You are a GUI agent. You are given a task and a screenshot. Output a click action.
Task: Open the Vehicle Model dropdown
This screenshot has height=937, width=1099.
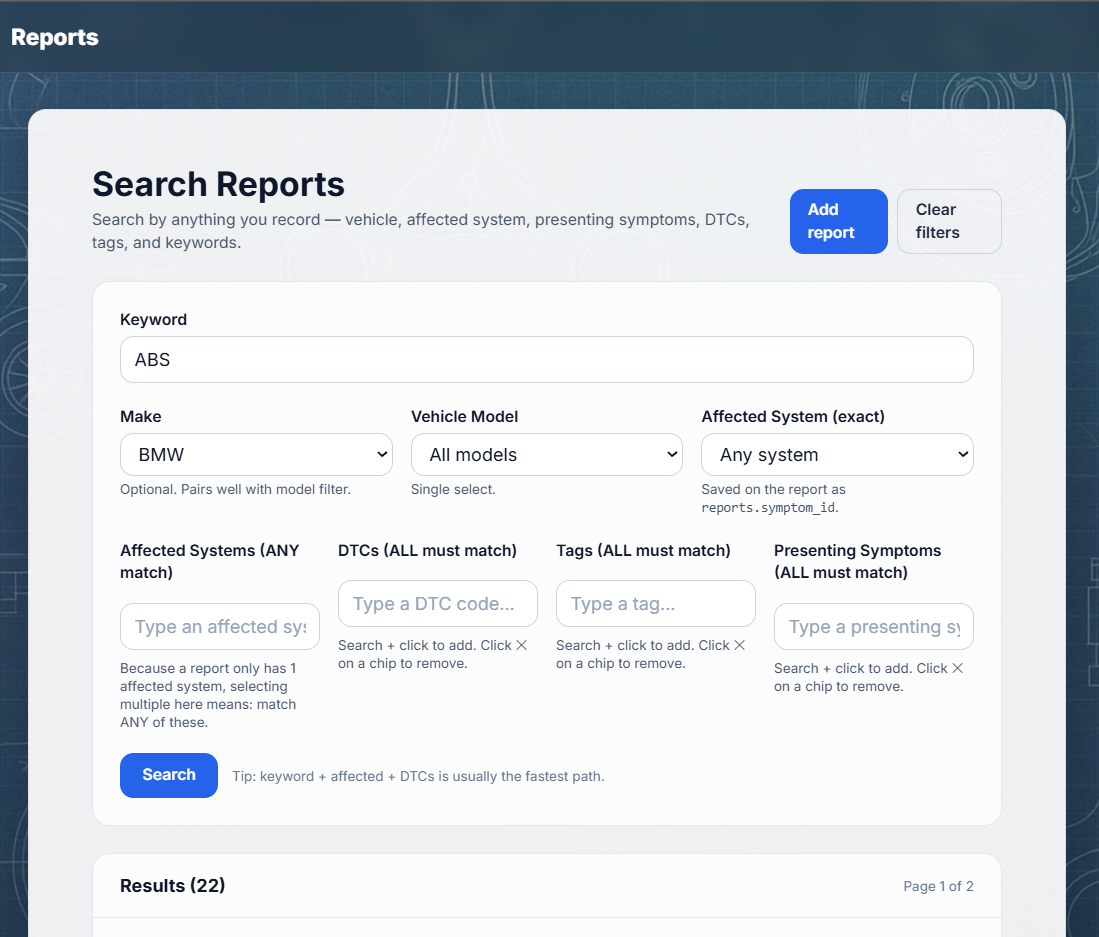546,454
